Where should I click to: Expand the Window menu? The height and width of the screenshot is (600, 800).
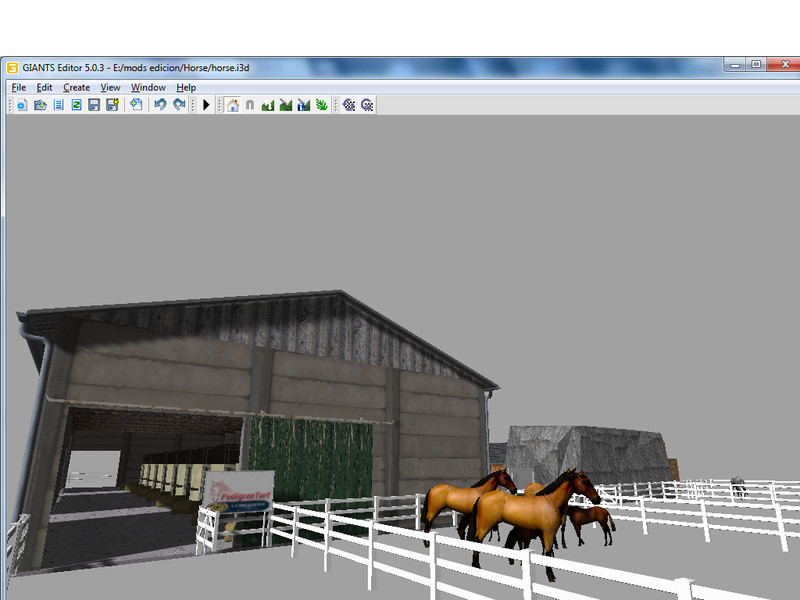(x=148, y=88)
